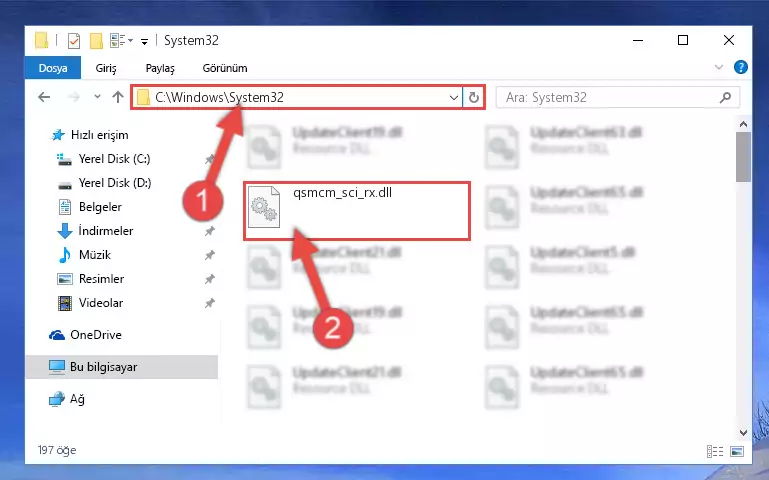Maximize the System32 window
769x480 pixels.
(x=683, y=40)
